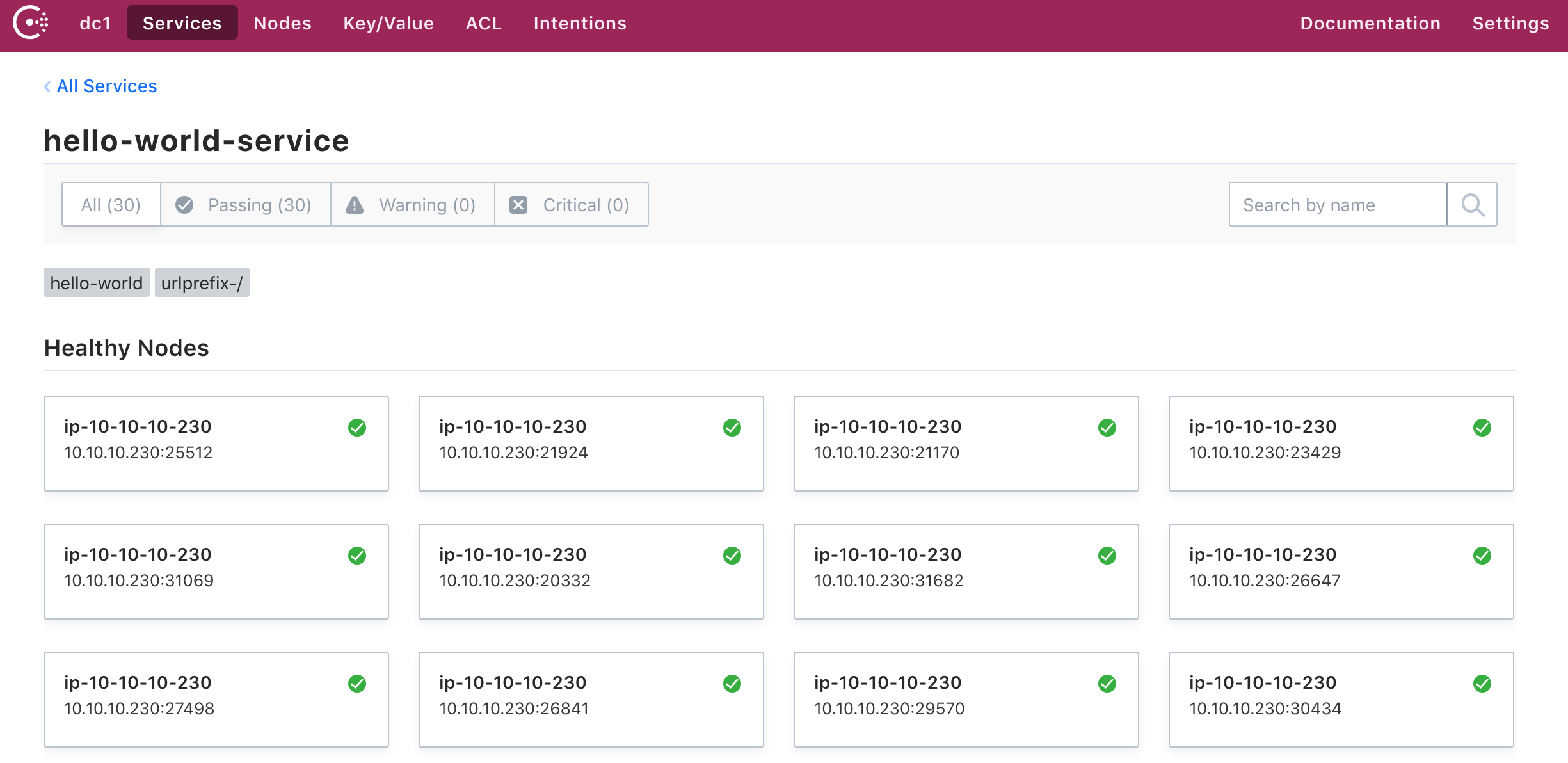Select the All (30) filter
This screenshot has width=1568, height=763.
click(x=111, y=205)
